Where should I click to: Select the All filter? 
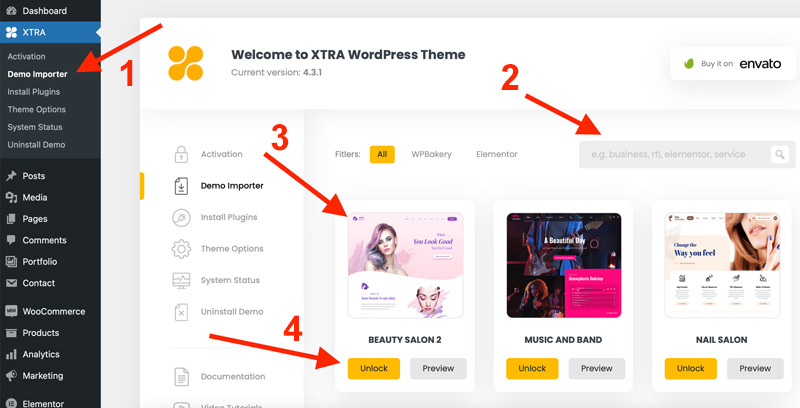382,154
